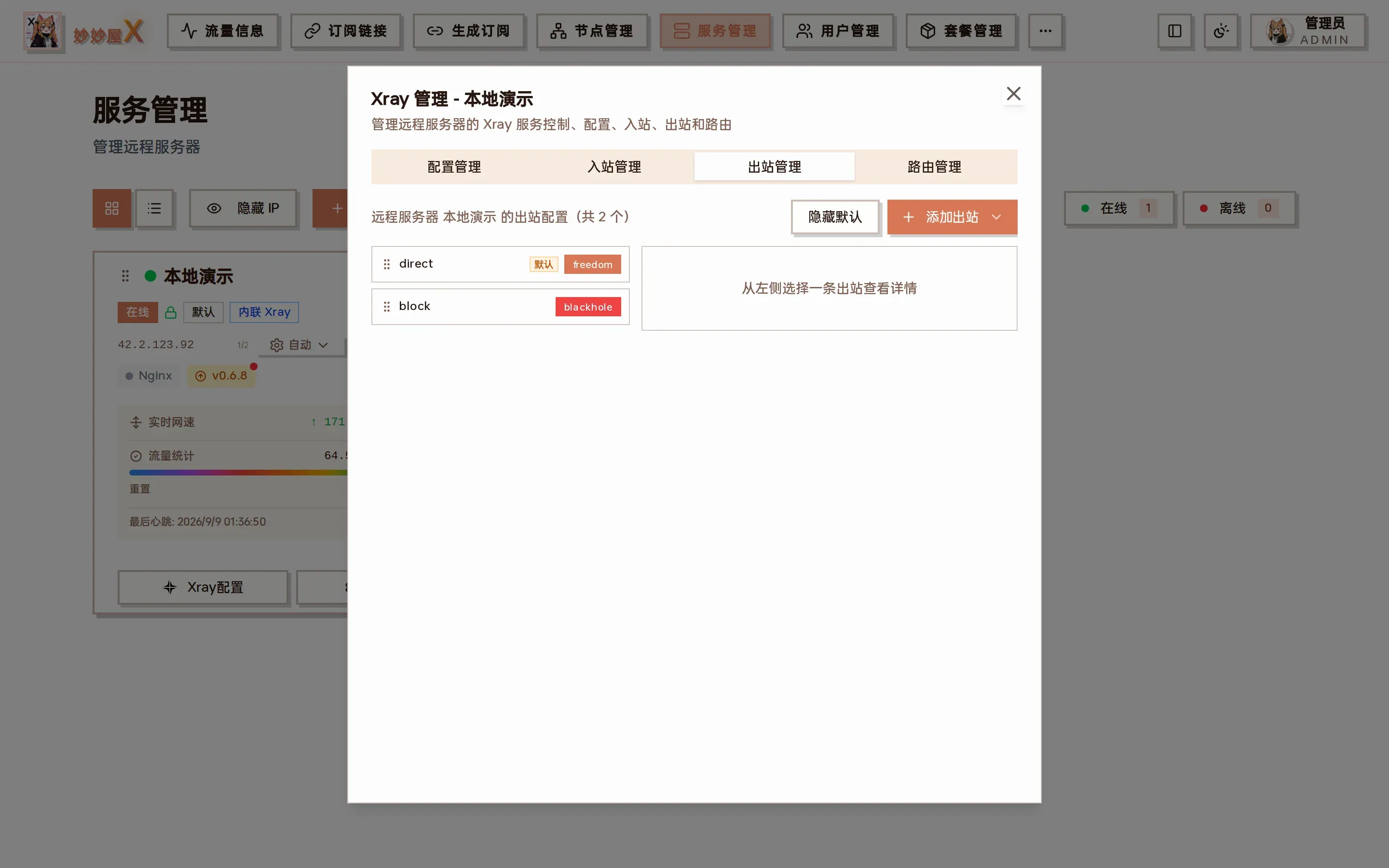Toggle 隐藏 IP eye button
1389x868 pixels.
[244, 208]
